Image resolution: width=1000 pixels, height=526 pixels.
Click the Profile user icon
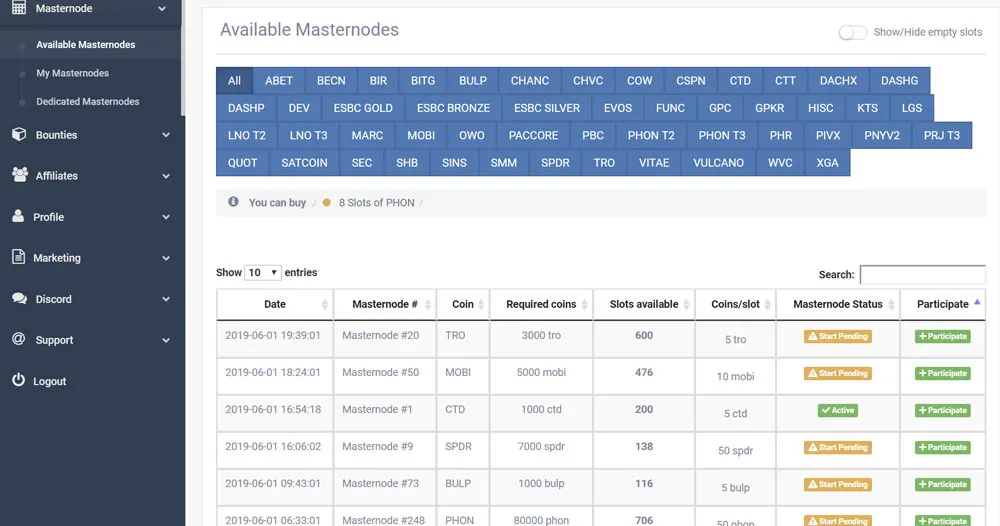(18, 216)
